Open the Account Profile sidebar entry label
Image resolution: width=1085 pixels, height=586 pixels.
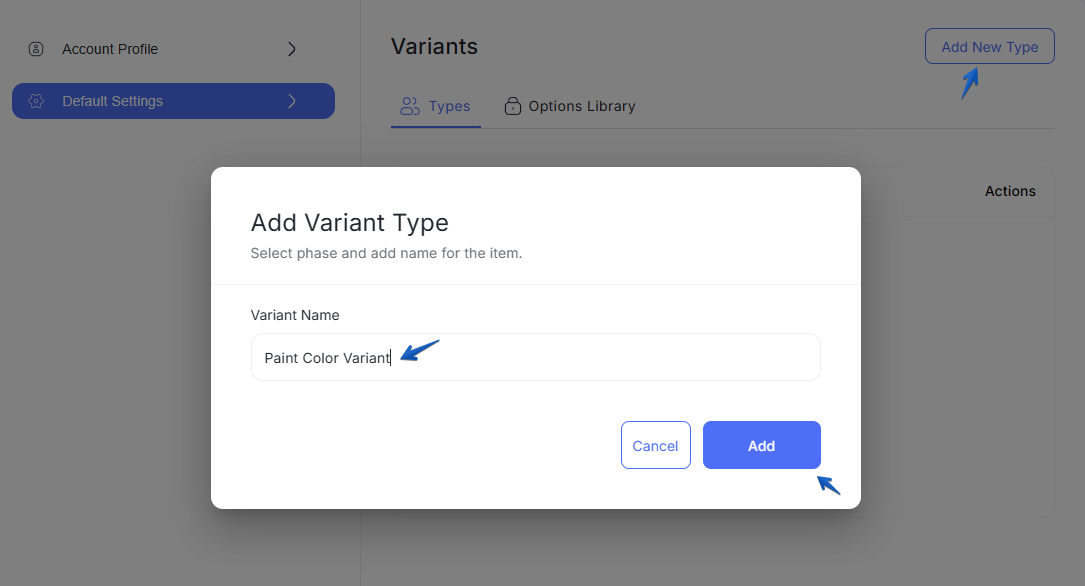tap(110, 49)
